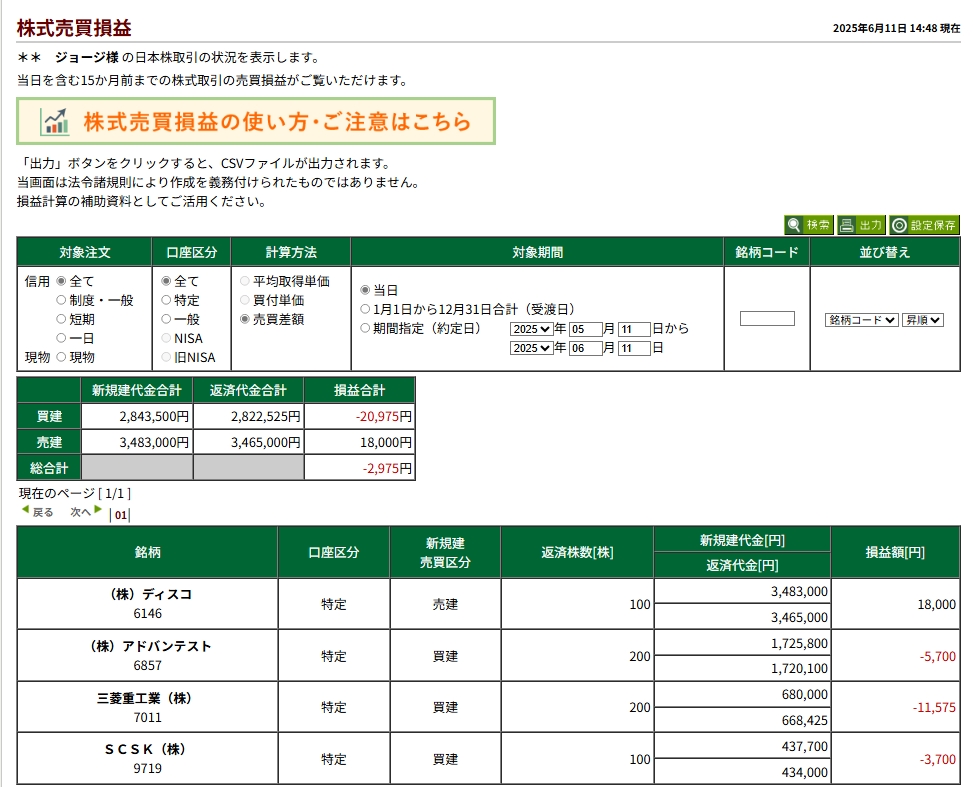
Task: Click the 設定保存 save settings button
Action: (924, 225)
